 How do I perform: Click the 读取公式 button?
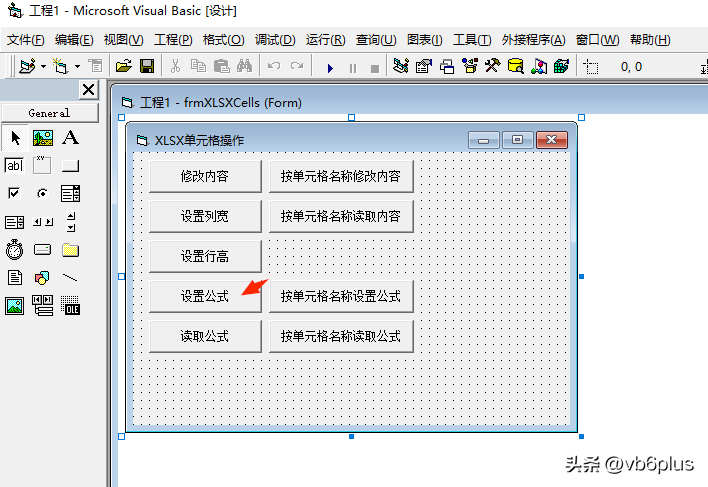(205, 336)
